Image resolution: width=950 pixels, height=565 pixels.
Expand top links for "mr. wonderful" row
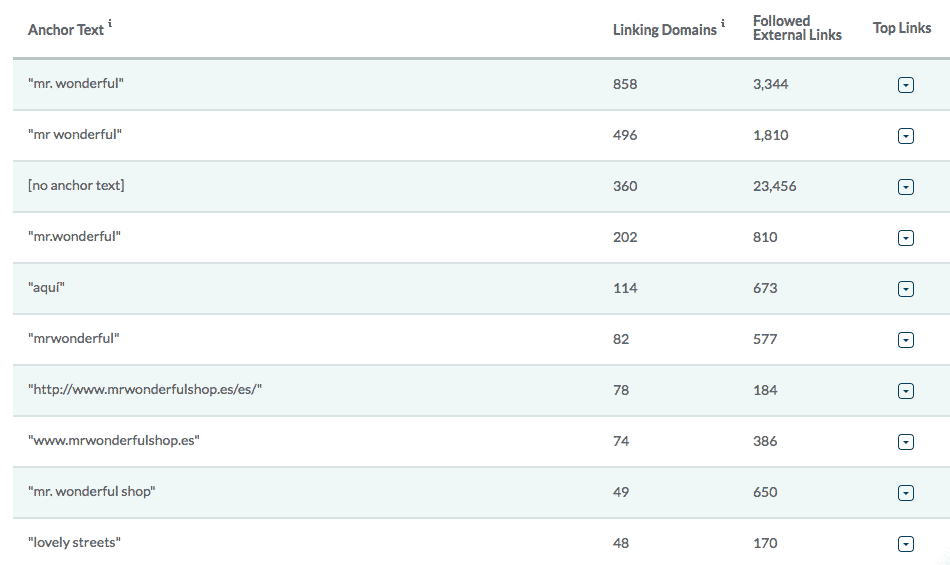906,85
